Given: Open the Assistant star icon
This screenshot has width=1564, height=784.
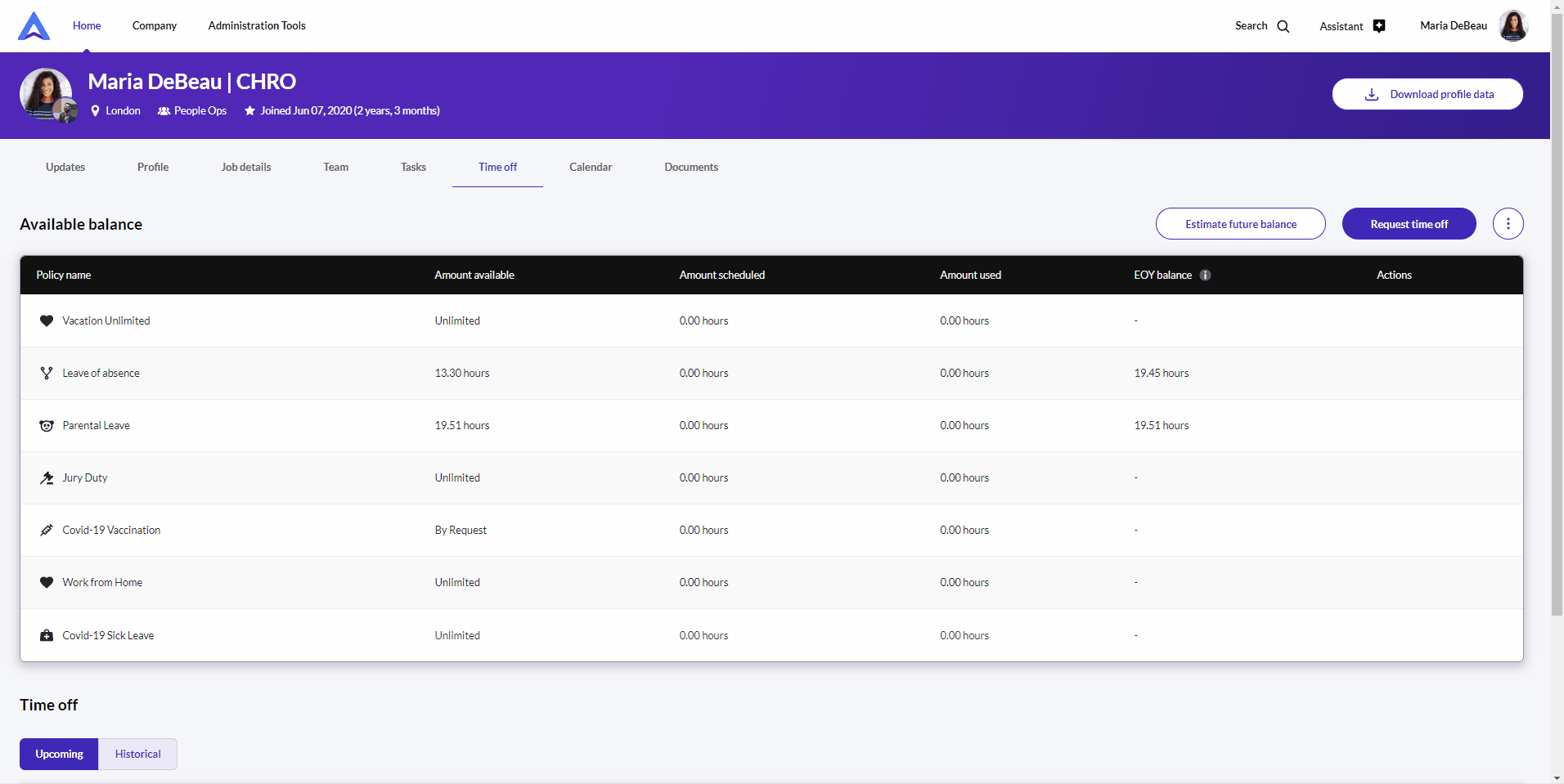Looking at the screenshot, I should (x=1379, y=26).
